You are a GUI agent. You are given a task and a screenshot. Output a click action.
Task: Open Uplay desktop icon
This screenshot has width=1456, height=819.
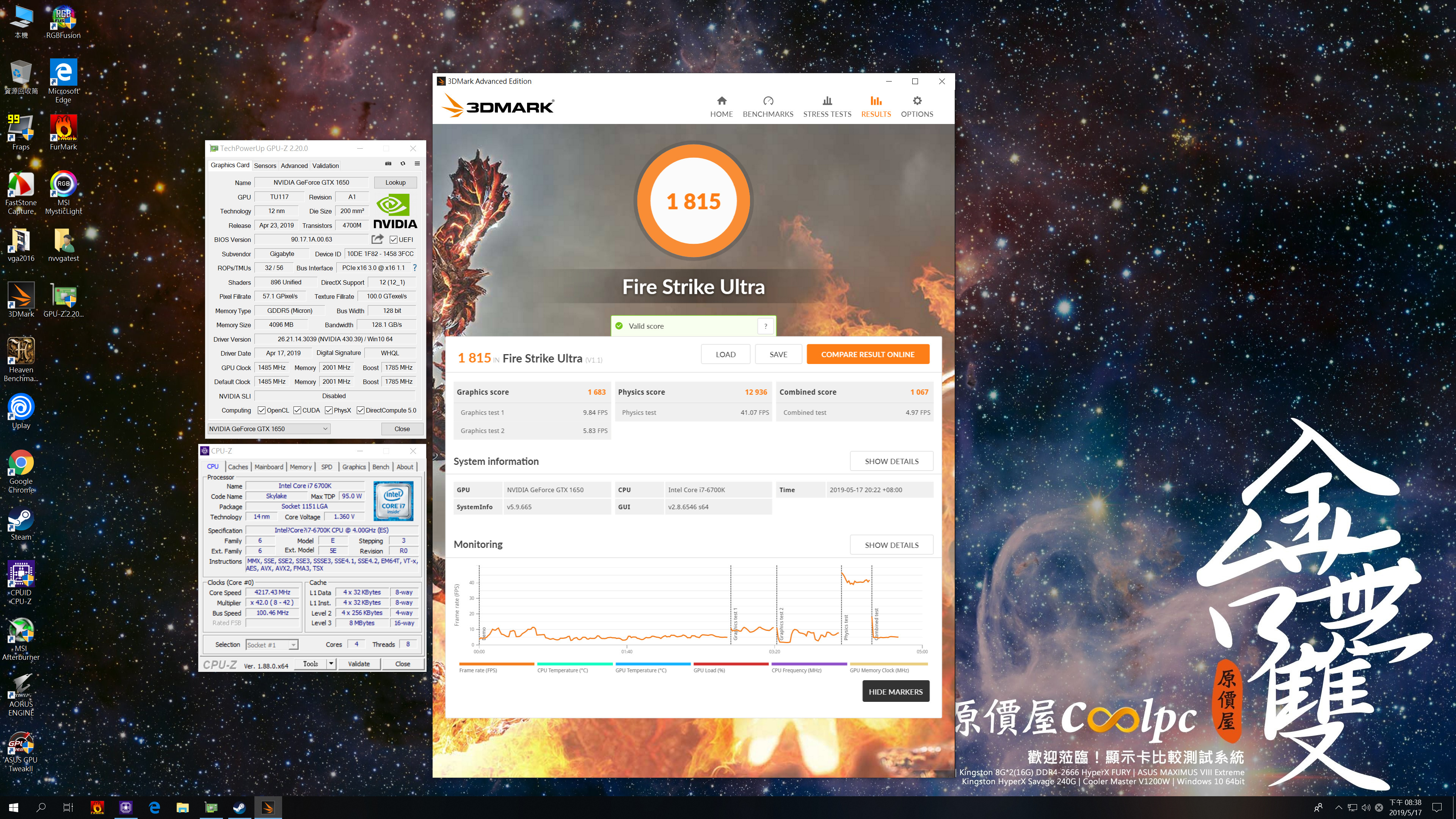(21, 411)
